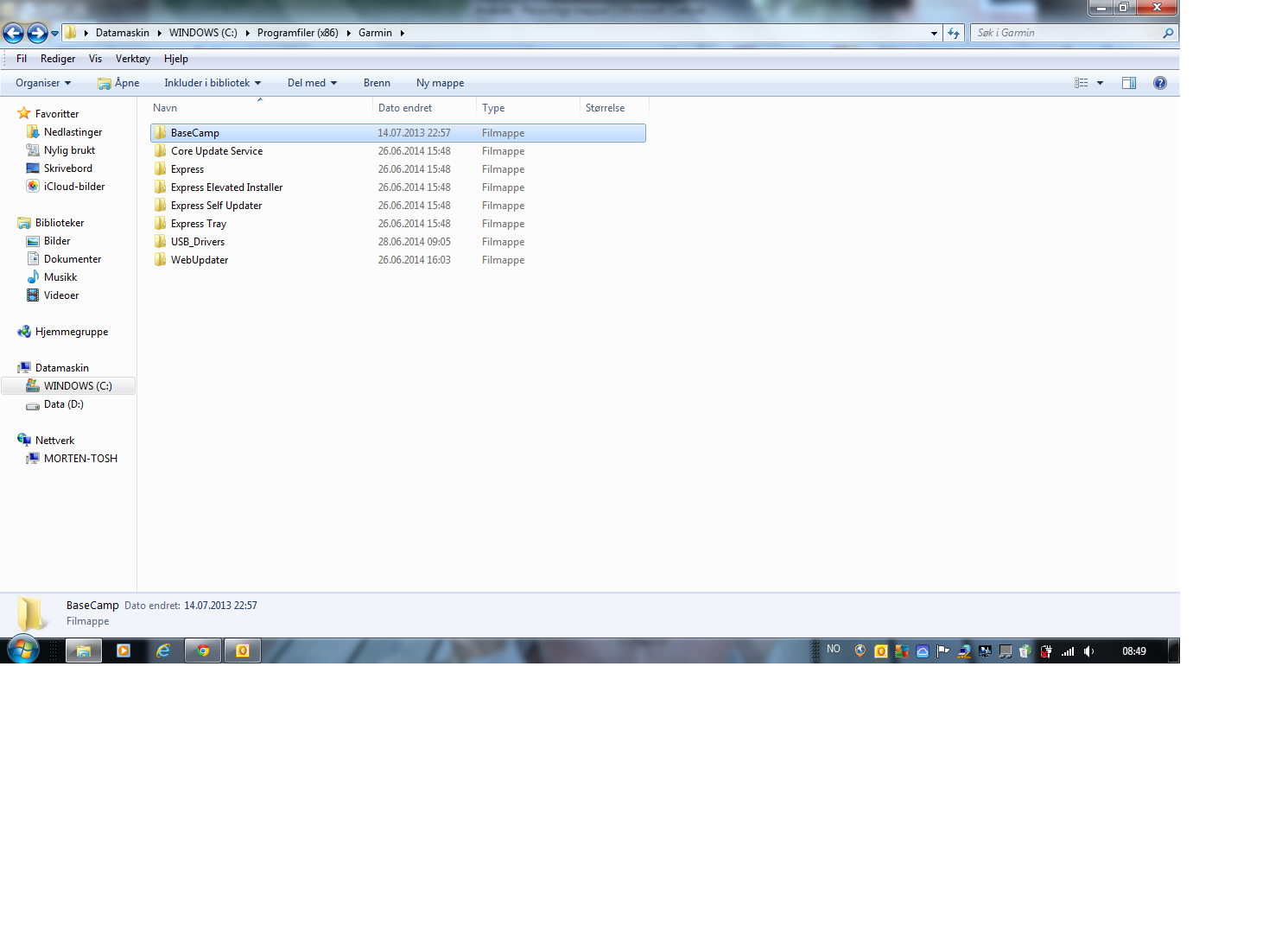Sort by the Type column header
This screenshot has width=1269, height=952.
pos(528,108)
